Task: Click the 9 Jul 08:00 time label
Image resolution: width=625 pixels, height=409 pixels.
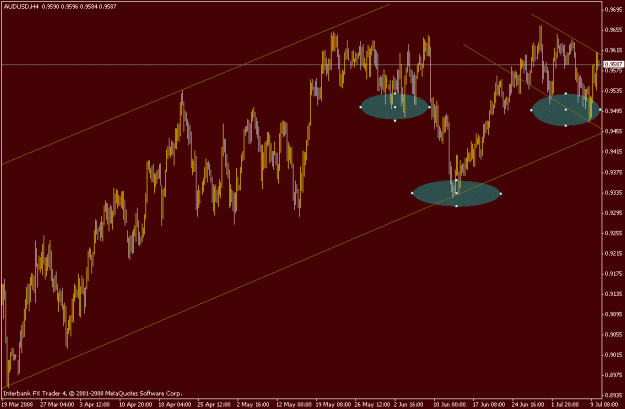Action: (605, 405)
